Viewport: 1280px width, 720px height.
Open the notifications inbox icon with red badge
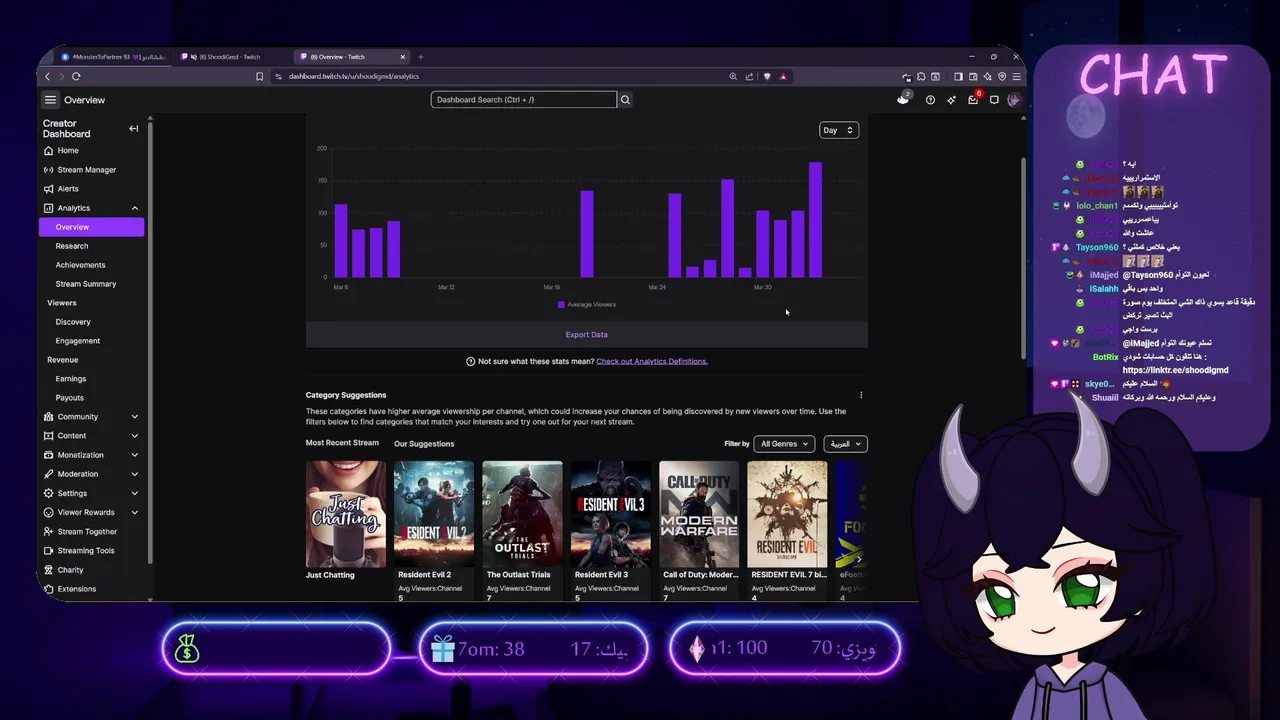coord(973,99)
